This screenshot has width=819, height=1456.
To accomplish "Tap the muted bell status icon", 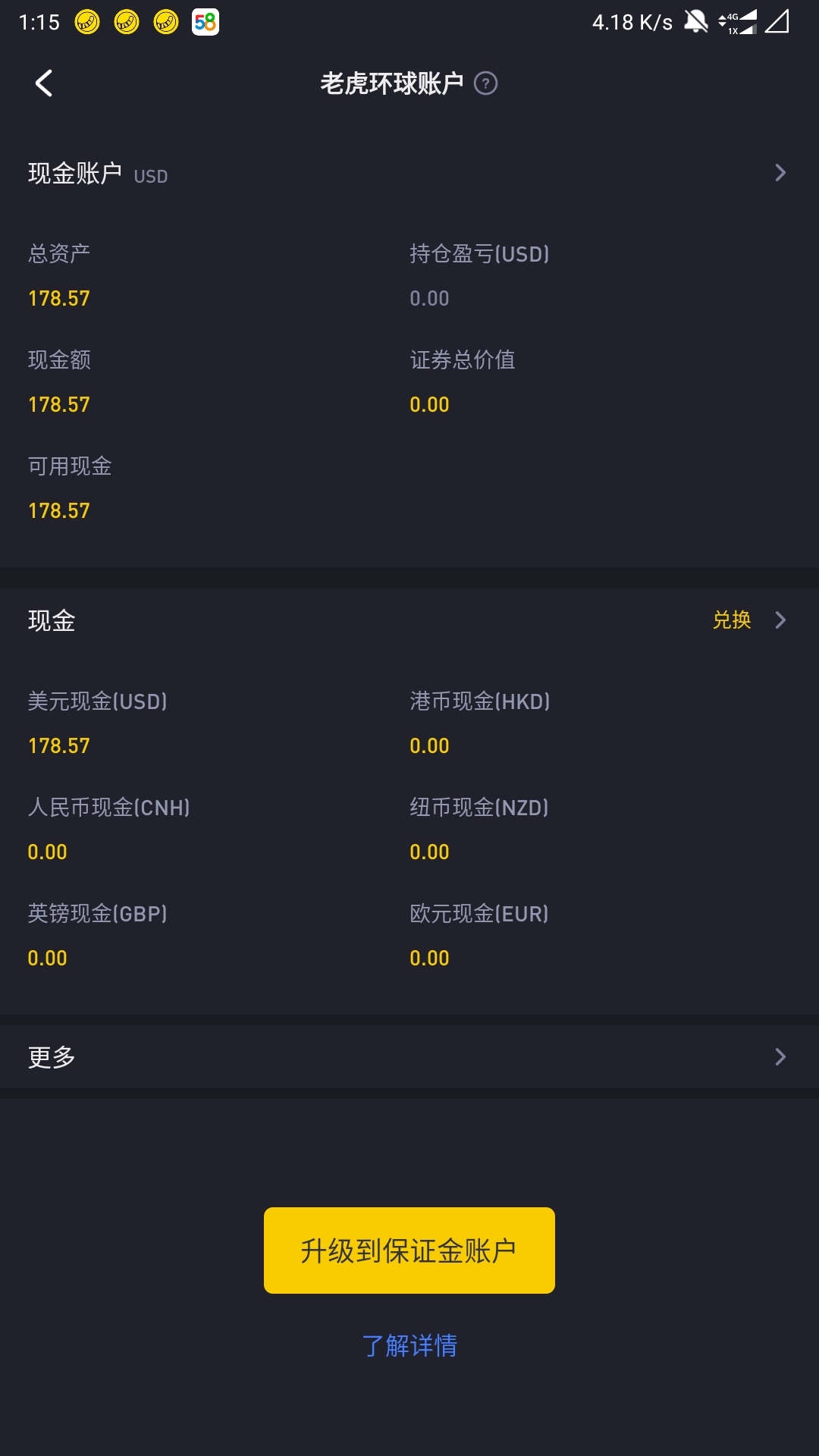I will click(695, 21).
